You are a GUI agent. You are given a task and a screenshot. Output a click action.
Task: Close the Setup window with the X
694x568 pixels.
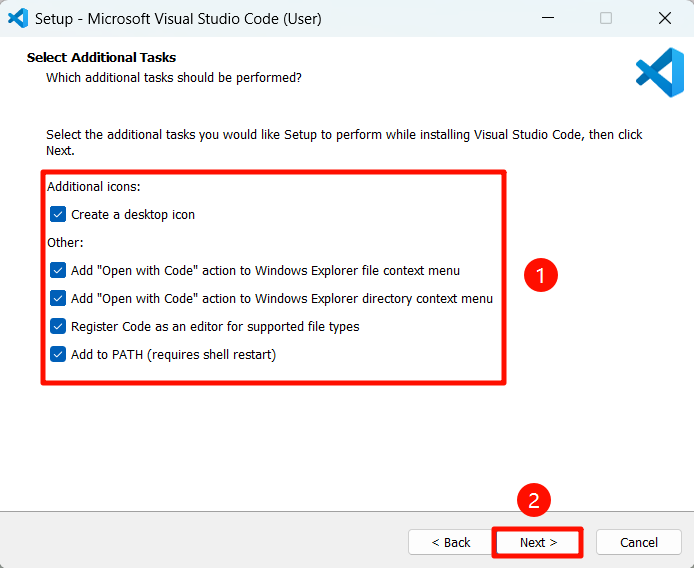pos(665,18)
